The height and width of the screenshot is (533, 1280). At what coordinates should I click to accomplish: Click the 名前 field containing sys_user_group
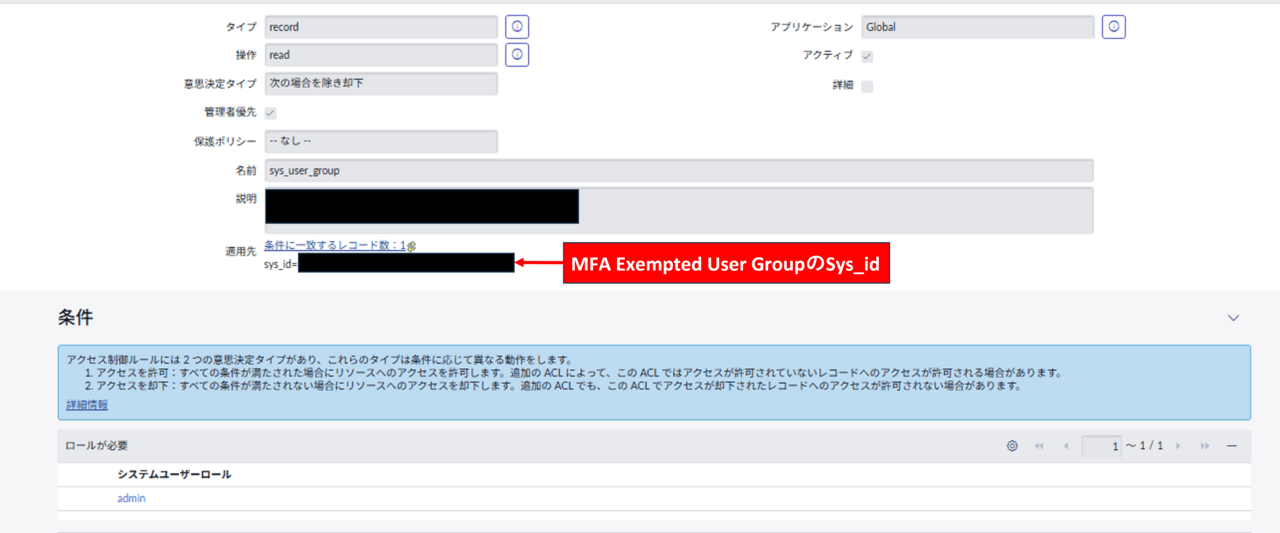pyautogui.click(x=678, y=171)
